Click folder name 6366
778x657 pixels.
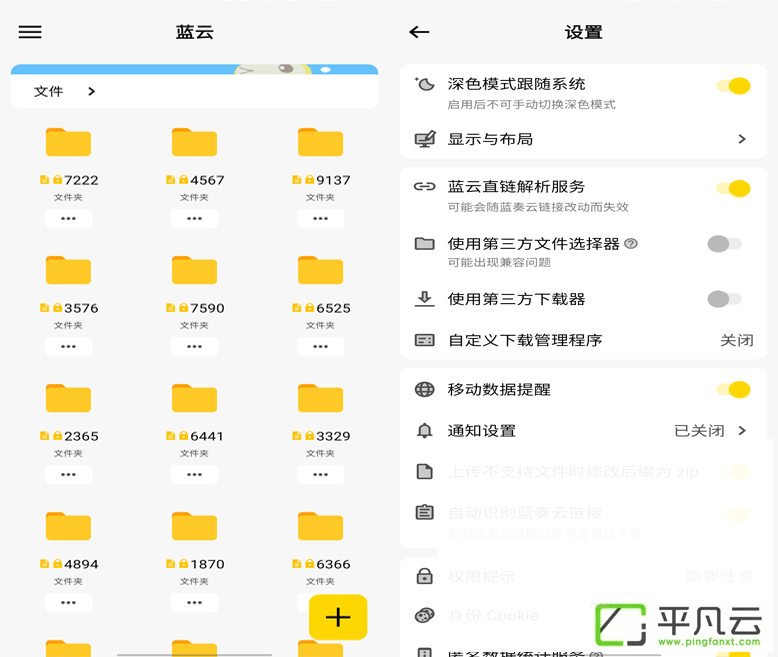pyautogui.click(x=333, y=564)
